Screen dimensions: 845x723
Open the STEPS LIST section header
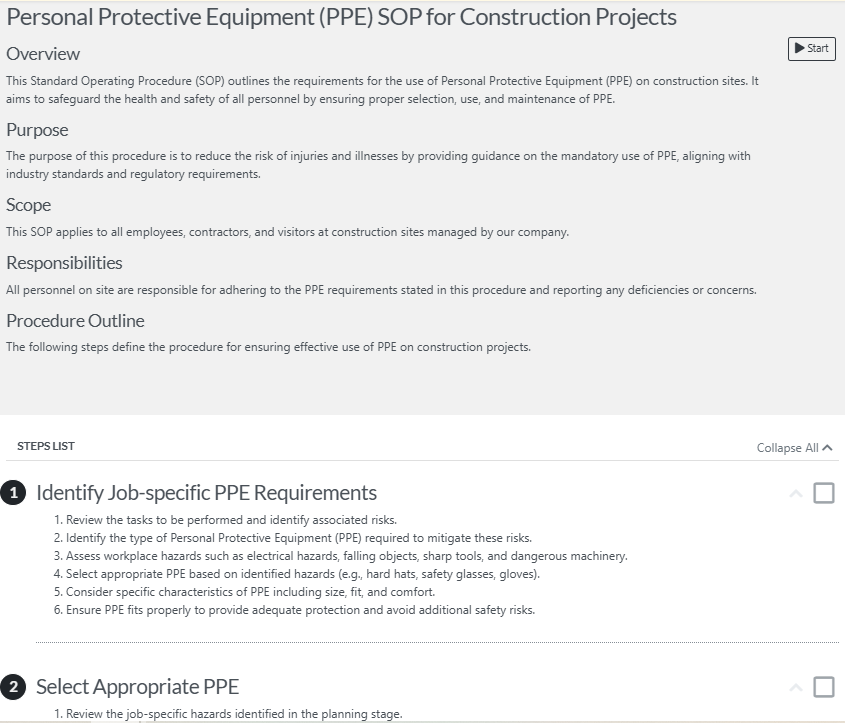[x=46, y=446]
